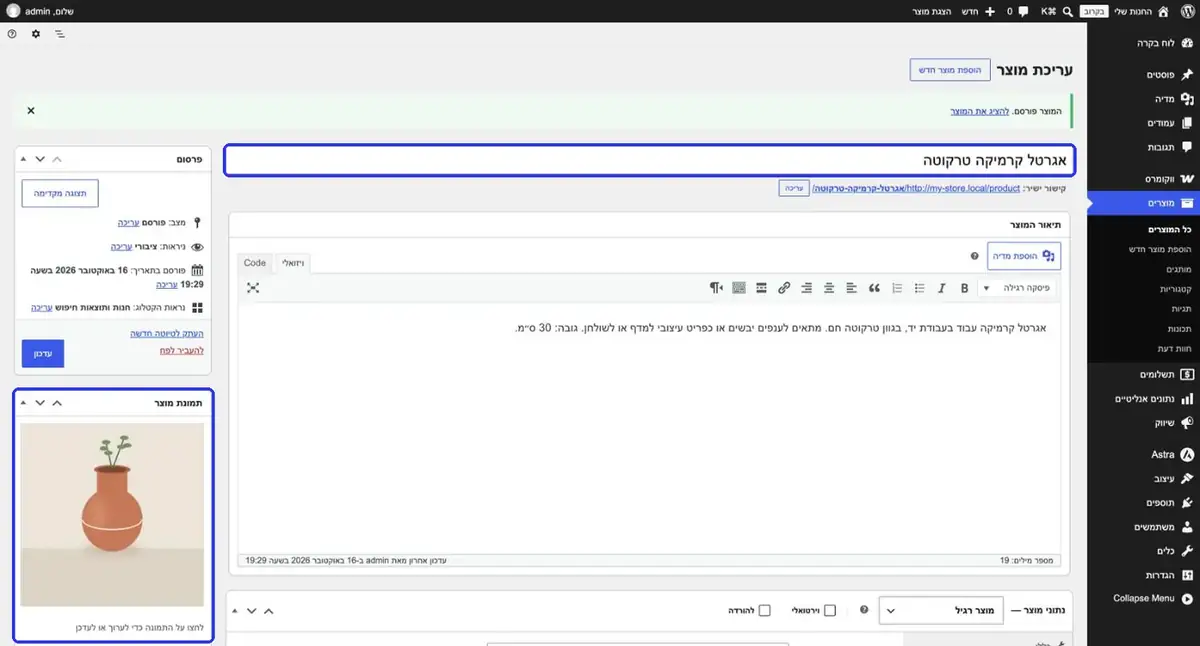The height and width of the screenshot is (646, 1200).
Task: Apply italic formatting in the description editor
Action: 941,288
